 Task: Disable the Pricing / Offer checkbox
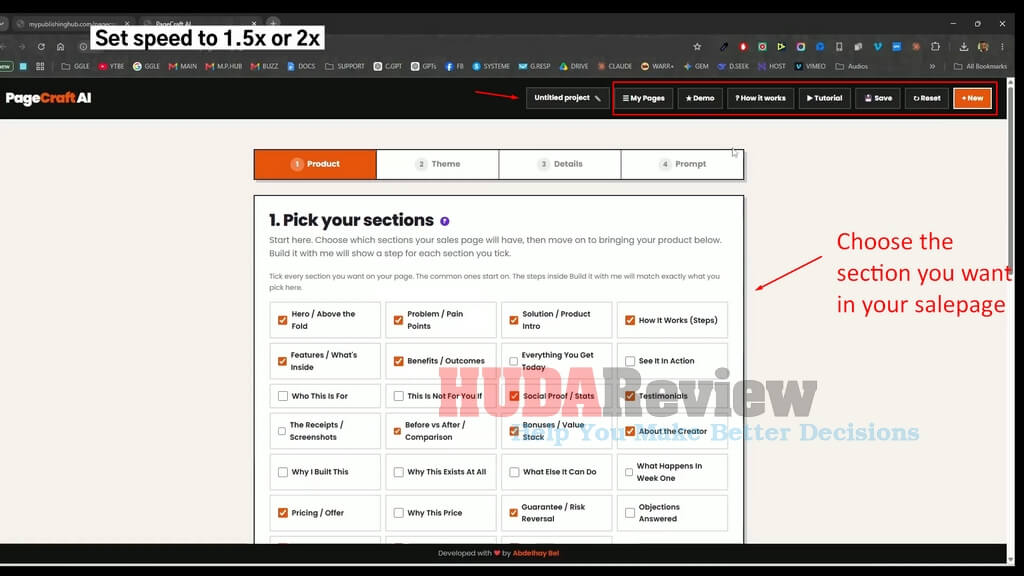[x=283, y=513]
